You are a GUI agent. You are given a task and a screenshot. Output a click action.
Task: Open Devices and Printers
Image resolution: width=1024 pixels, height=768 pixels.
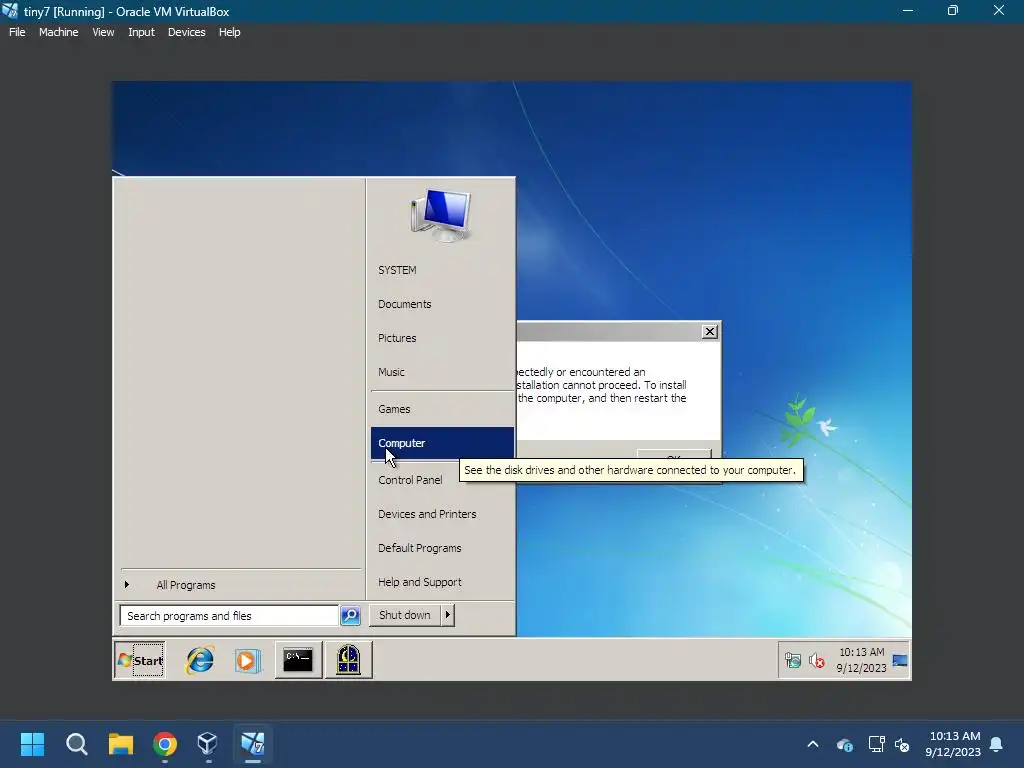click(442, 514)
